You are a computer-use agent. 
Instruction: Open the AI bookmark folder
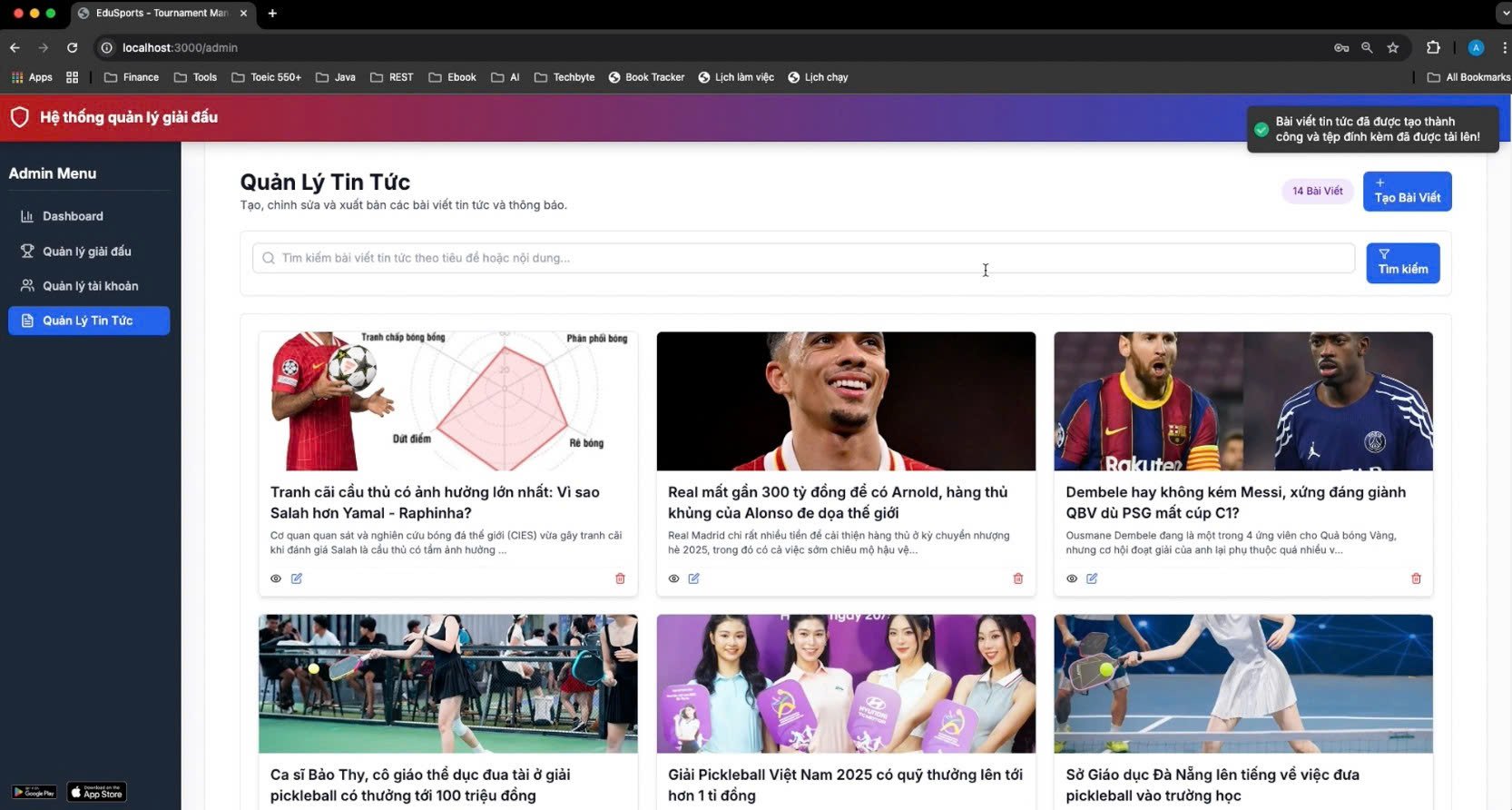tap(505, 77)
